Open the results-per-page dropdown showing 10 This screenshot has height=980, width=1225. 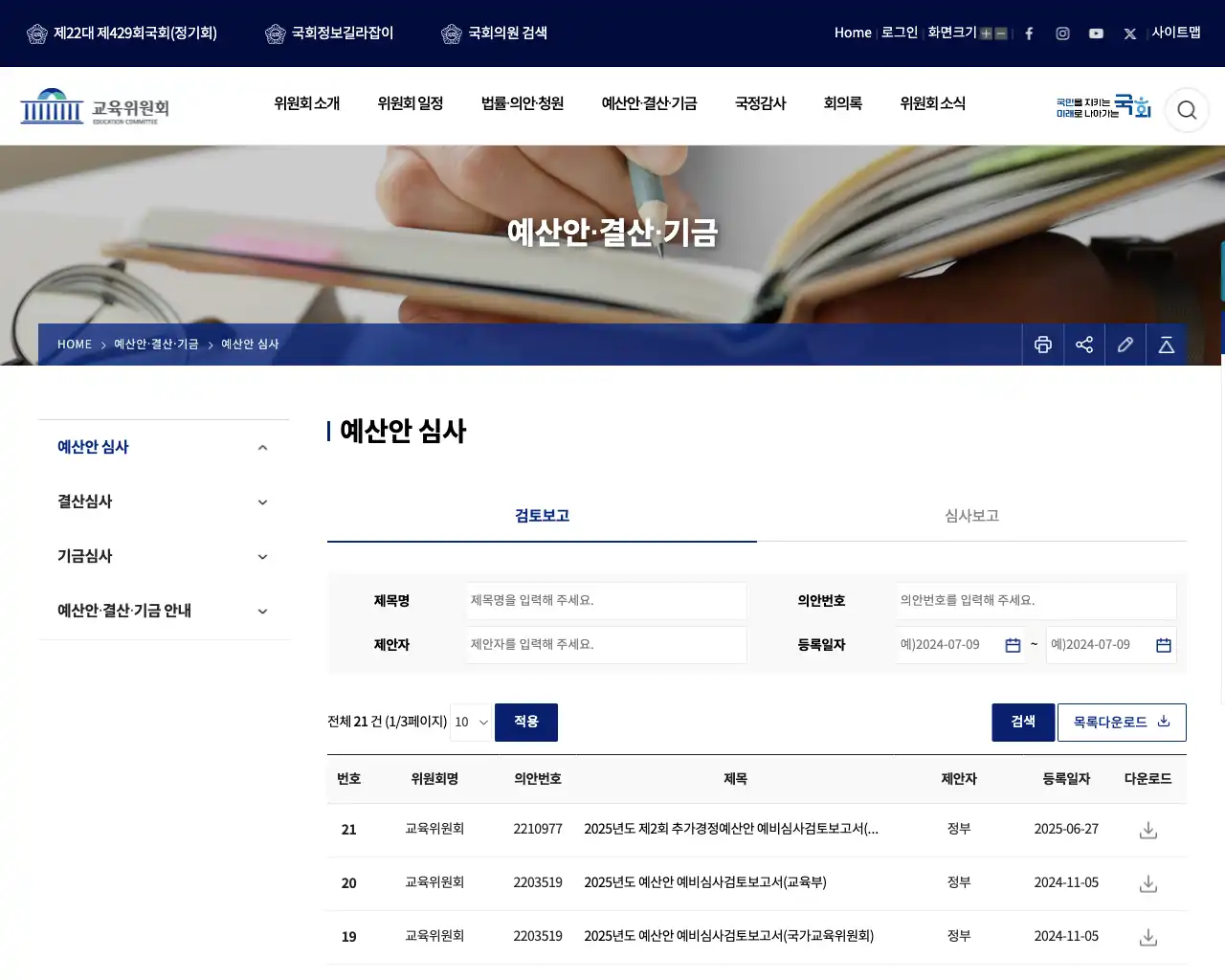(x=471, y=722)
